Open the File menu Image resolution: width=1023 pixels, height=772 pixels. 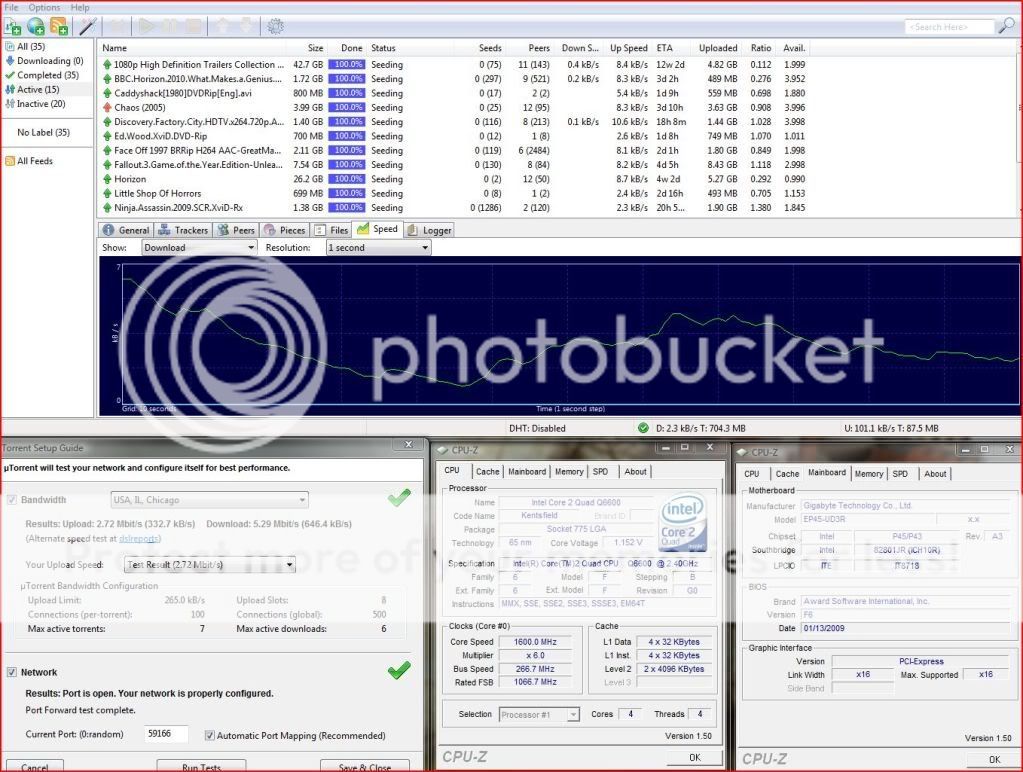pyautogui.click(x=11, y=7)
